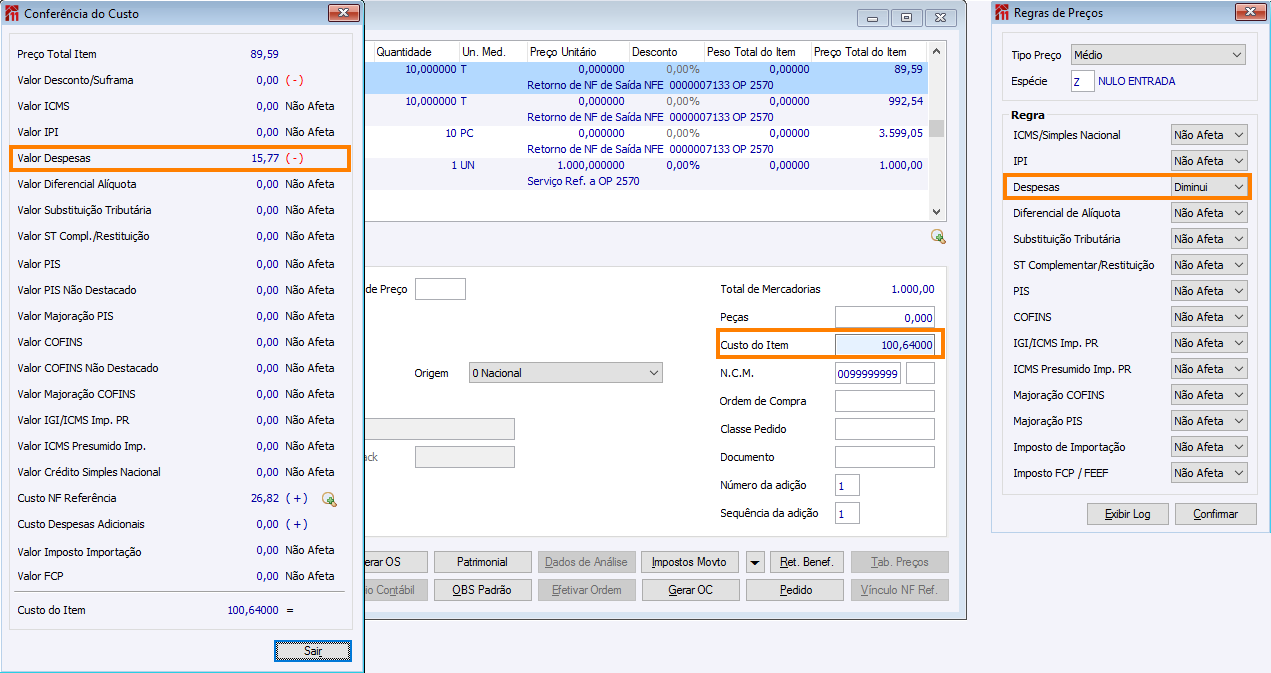The height and width of the screenshot is (673, 1271).
Task: Click Classe Pedido input field
Action: [x=885, y=429]
